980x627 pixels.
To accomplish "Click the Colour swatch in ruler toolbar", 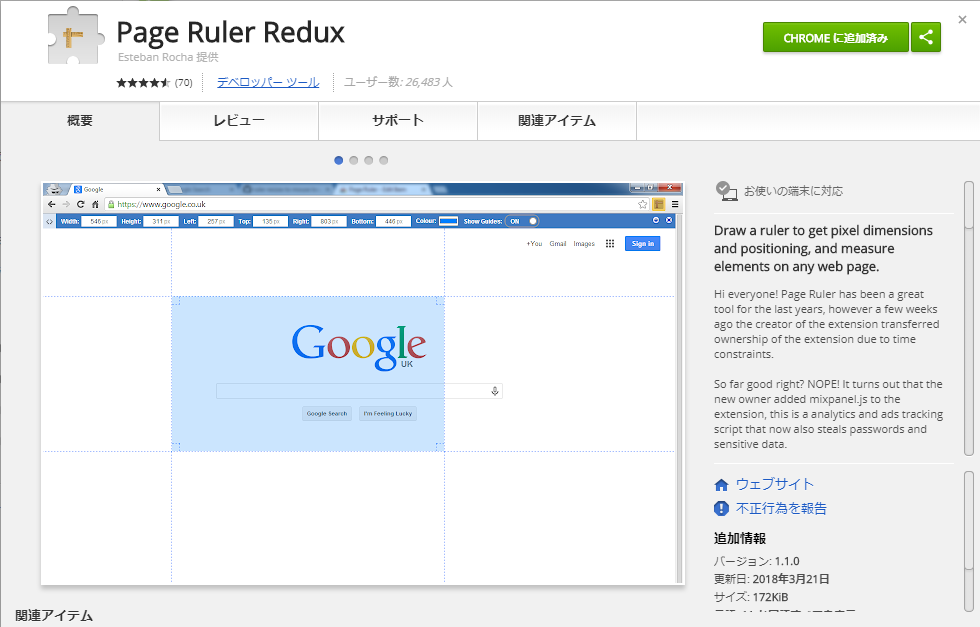I will [x=448, y=221].
